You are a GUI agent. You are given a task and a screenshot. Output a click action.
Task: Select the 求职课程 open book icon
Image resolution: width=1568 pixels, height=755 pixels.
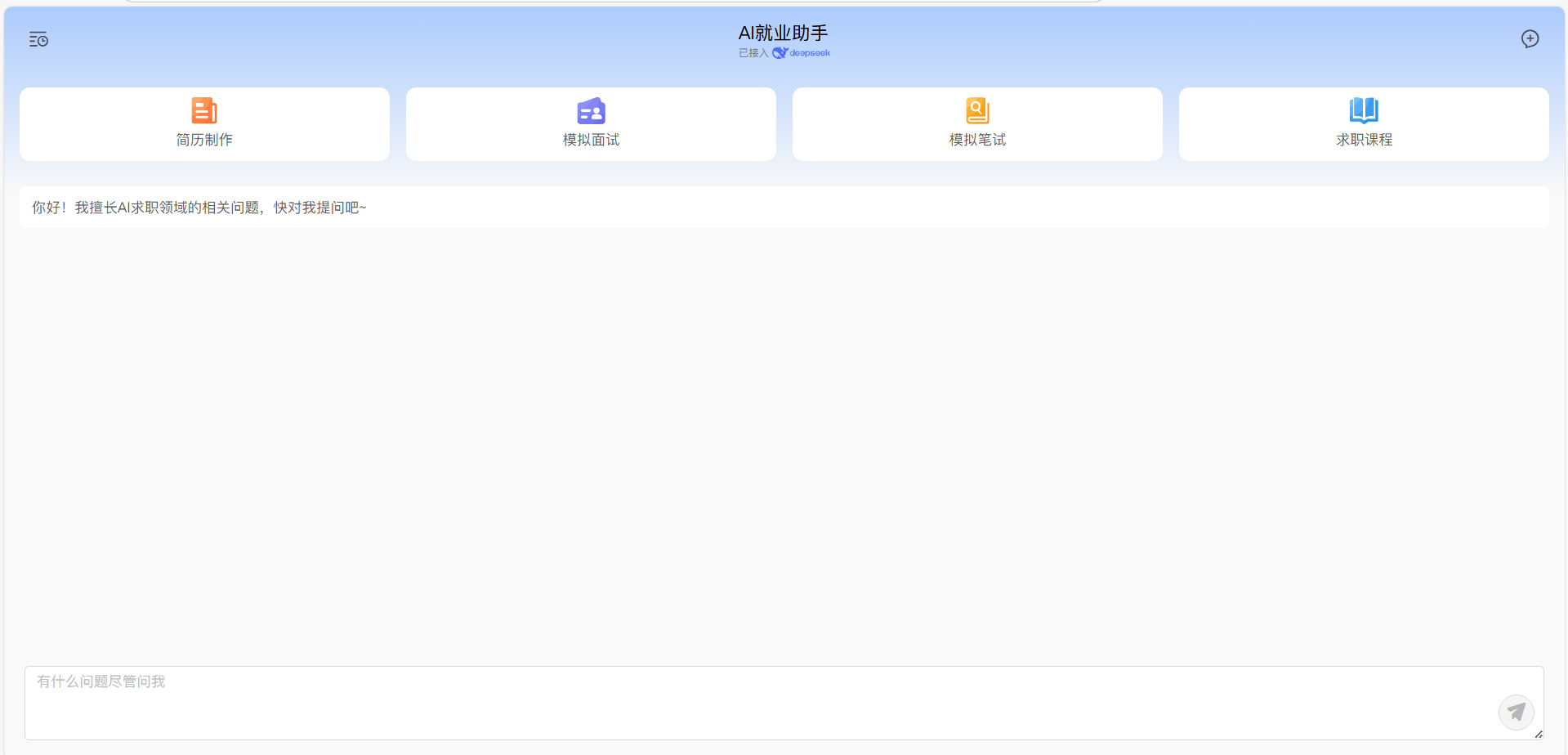(x=1363, y=110)
